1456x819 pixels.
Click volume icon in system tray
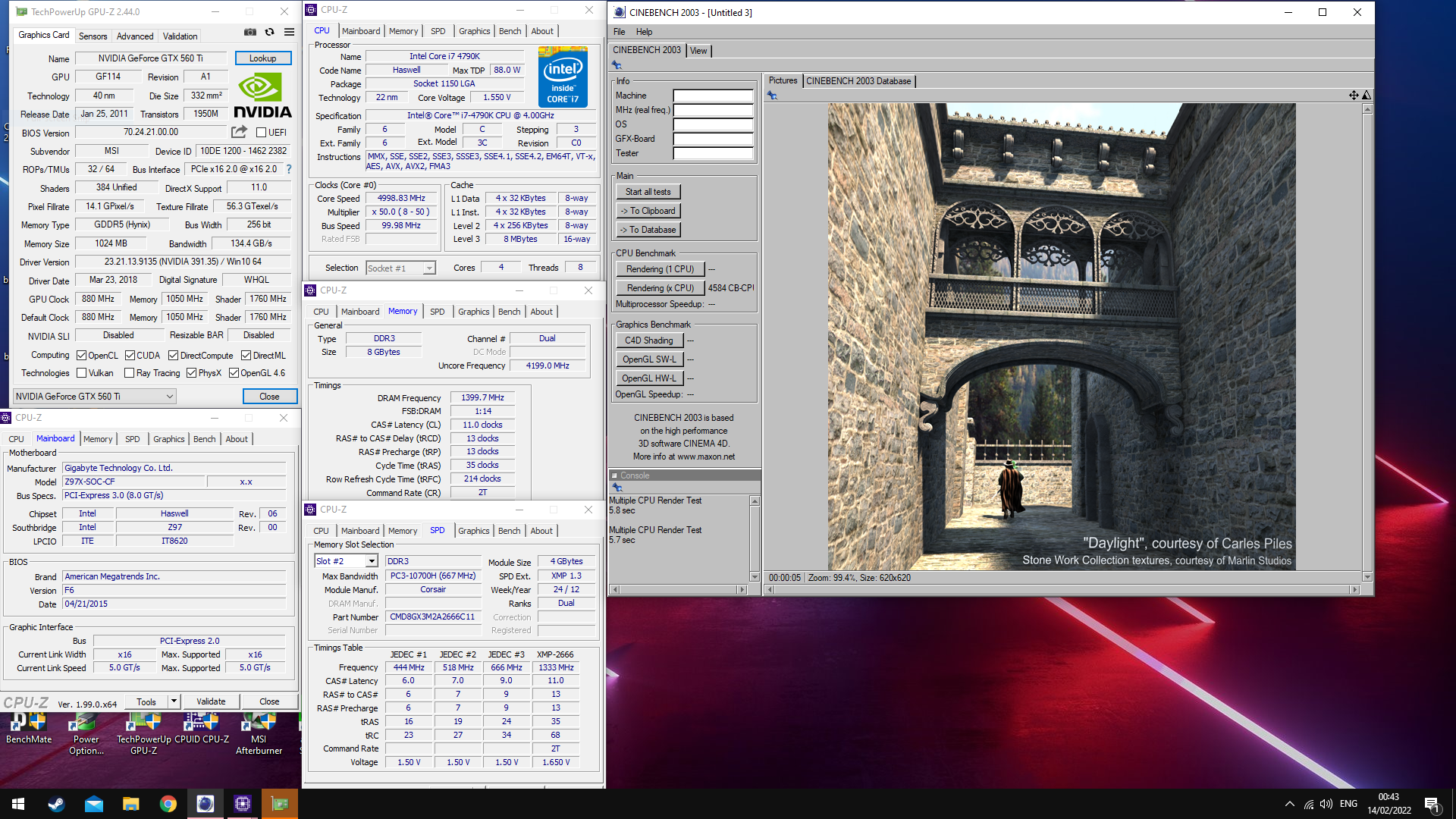pyautogui.click(x=1326, y=805)
